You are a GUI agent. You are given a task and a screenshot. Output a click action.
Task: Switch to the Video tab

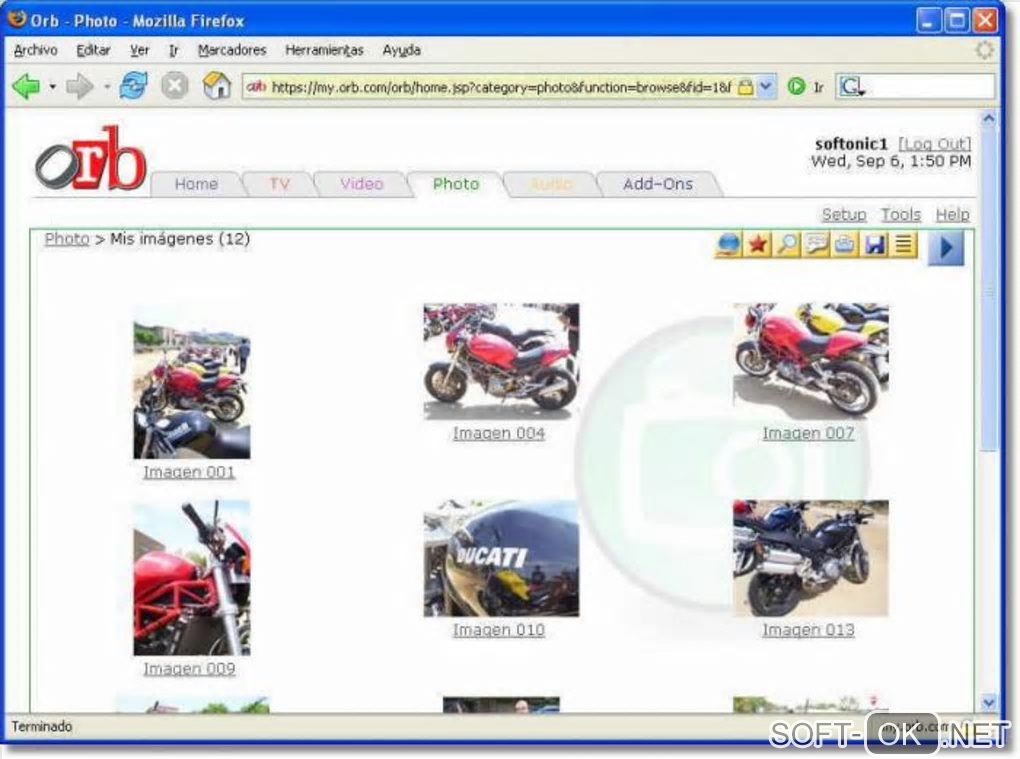(362, 184)
